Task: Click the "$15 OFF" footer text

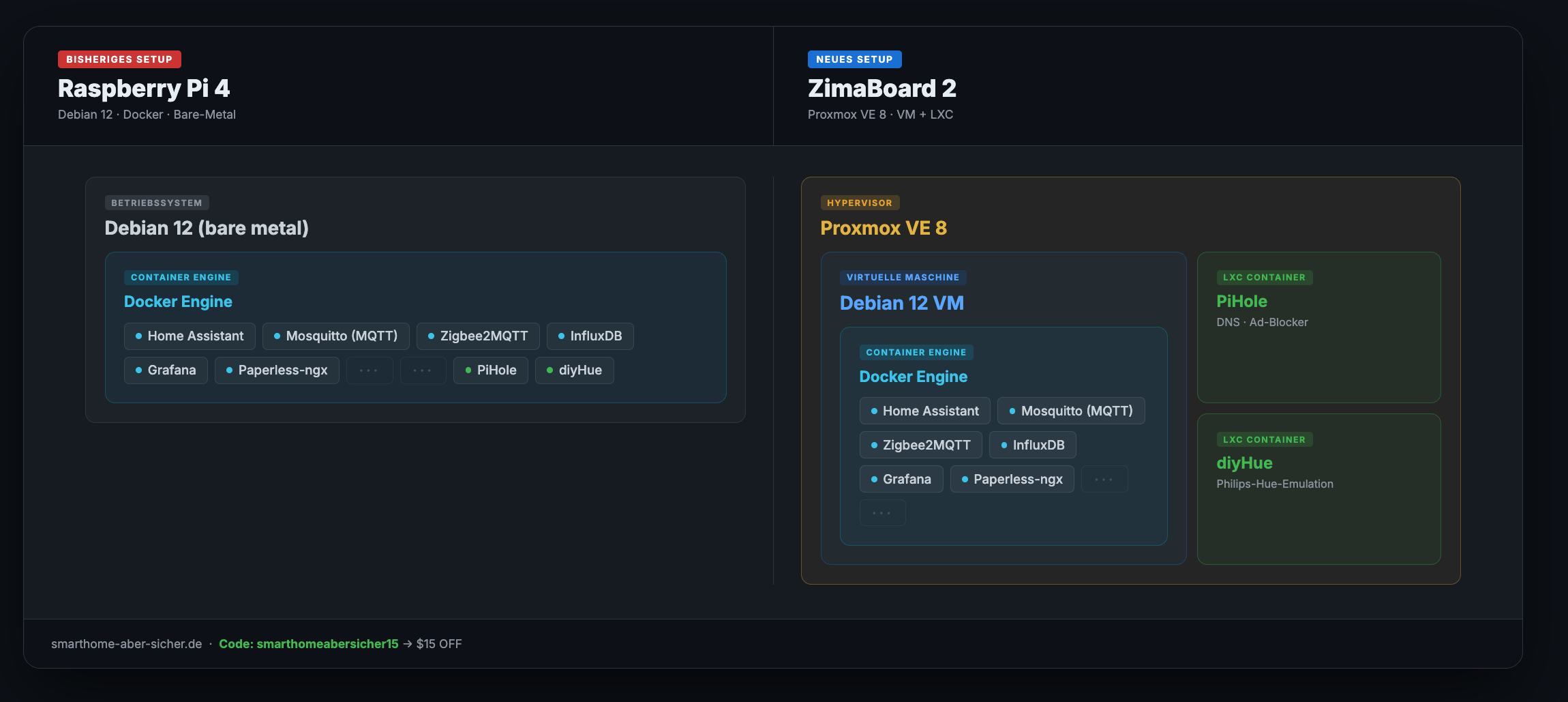Action: 439,644
